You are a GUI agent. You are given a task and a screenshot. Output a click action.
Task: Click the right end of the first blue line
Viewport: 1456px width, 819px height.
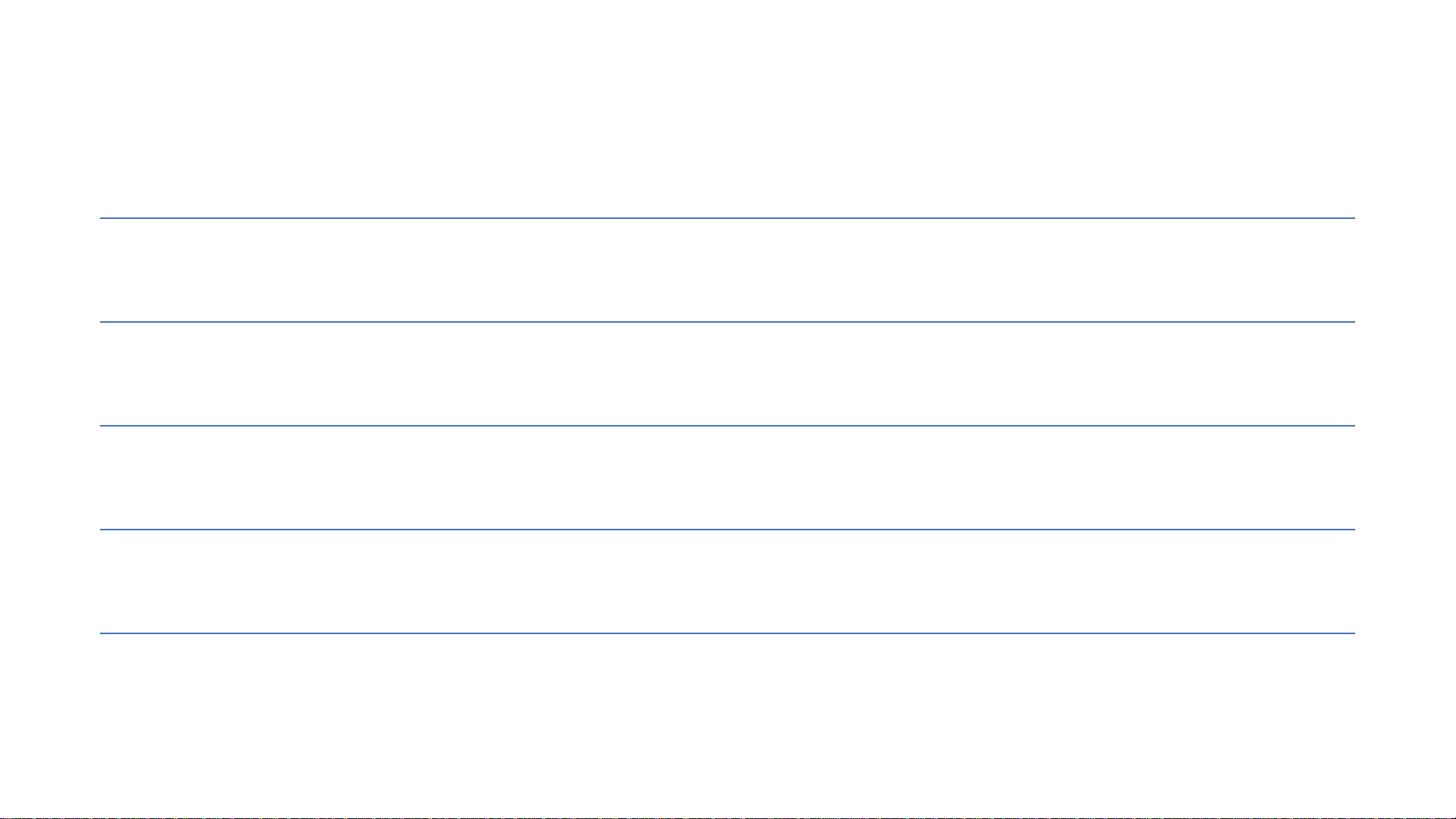(1354, 218)
